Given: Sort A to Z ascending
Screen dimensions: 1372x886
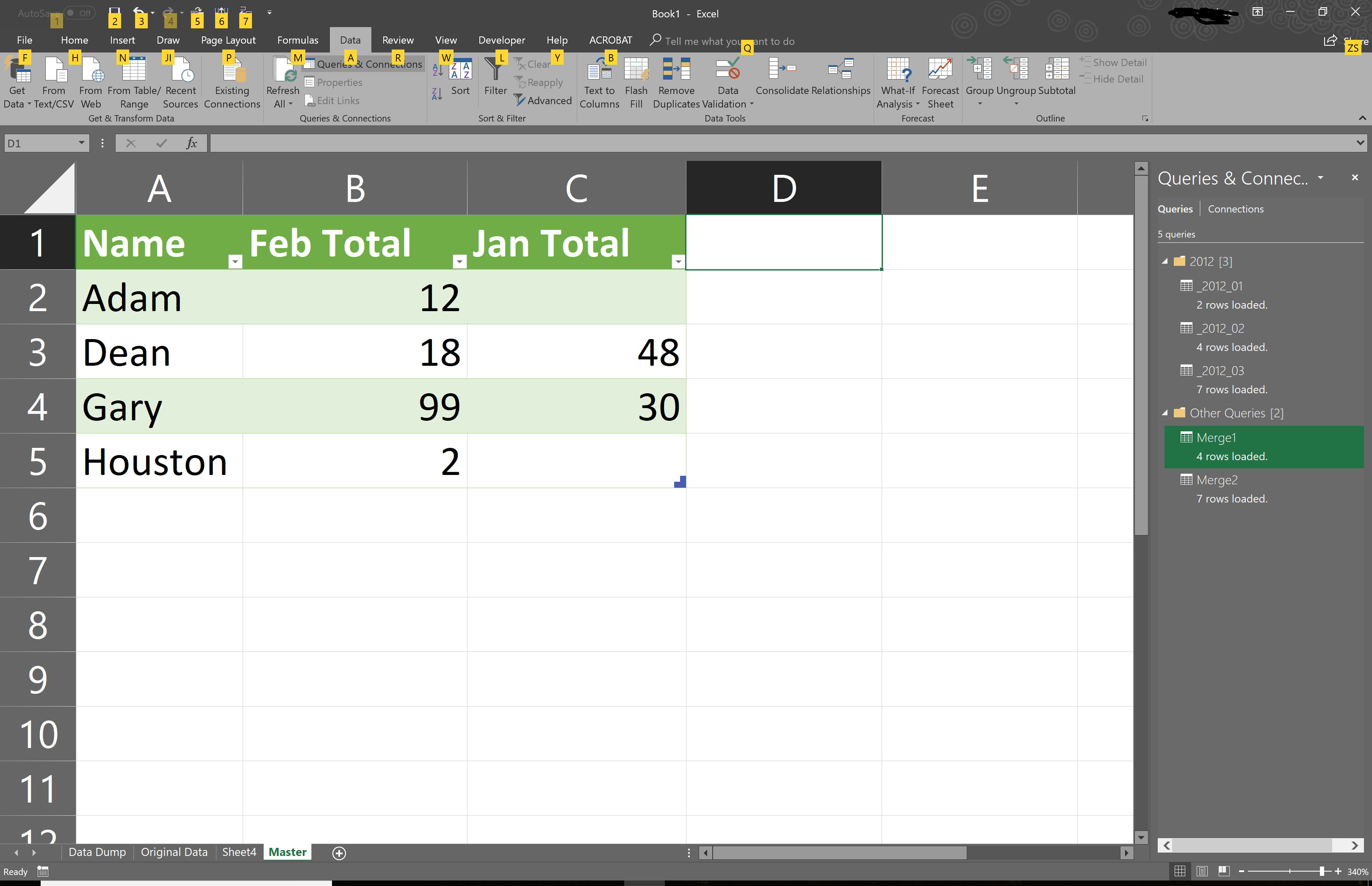Looking at the screenshot, I should click(x=437, y=70).
